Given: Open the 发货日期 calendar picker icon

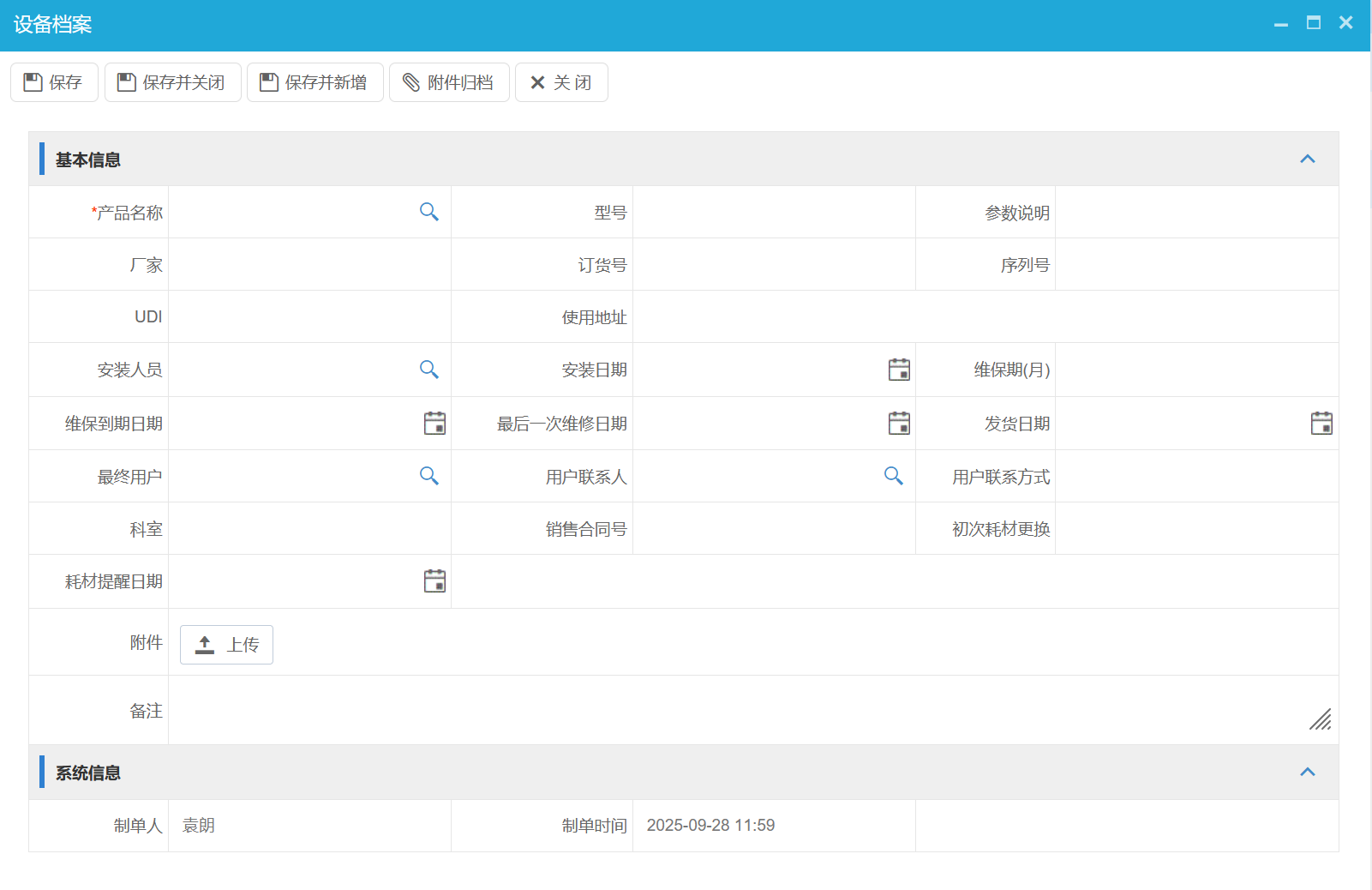Looking at the screenshot, I should (1322, 423).
